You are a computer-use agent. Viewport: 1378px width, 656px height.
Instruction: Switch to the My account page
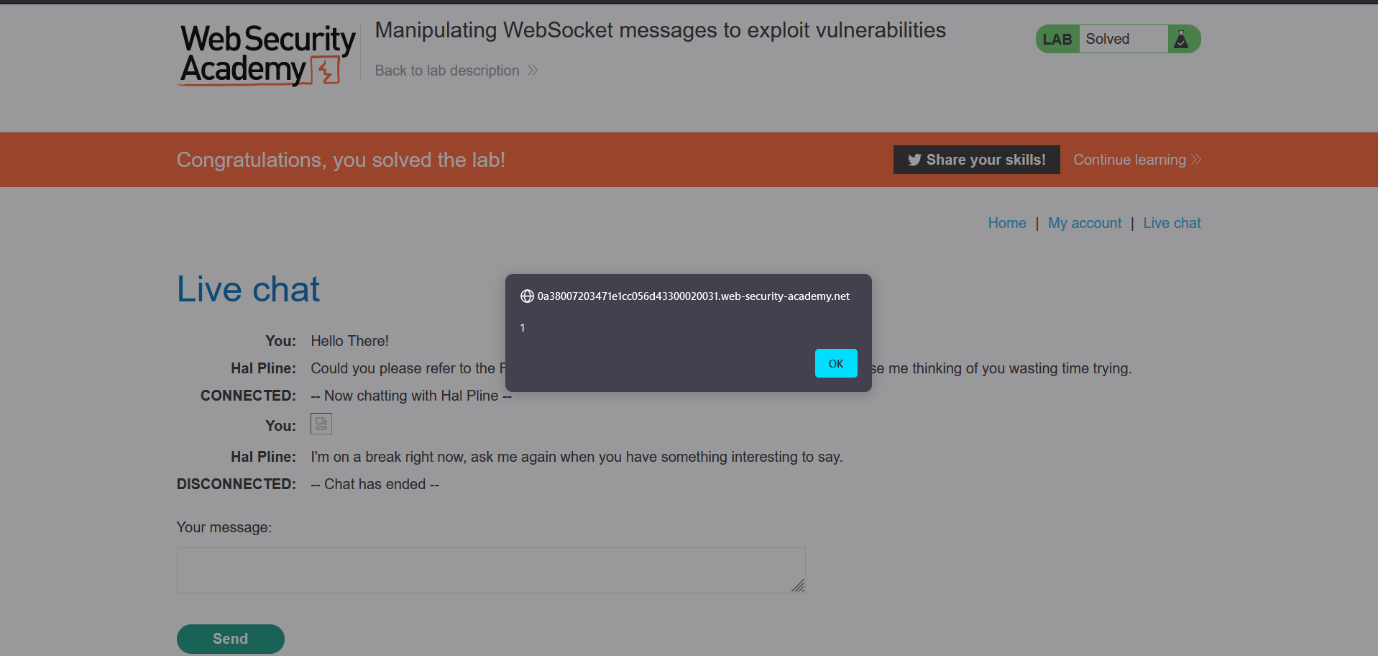coord(1085,222)
